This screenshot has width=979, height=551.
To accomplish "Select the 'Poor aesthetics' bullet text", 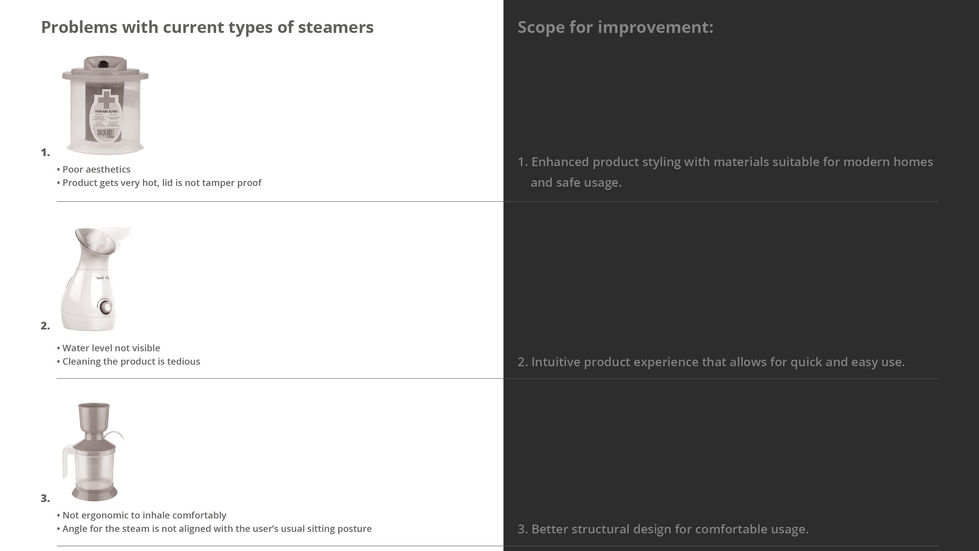I will (96, 169).
